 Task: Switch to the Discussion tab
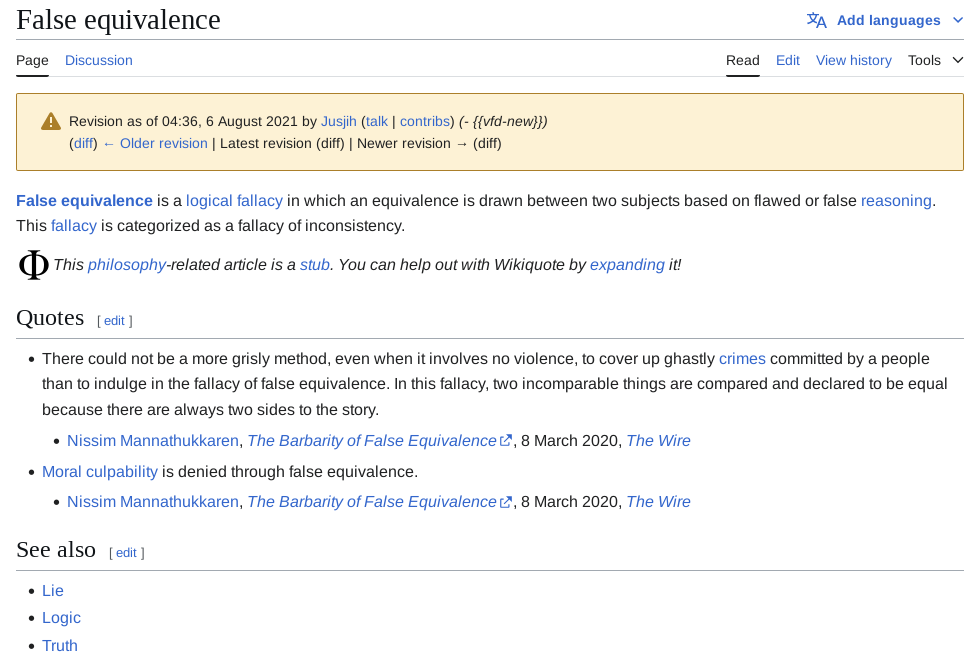point(99,61)
